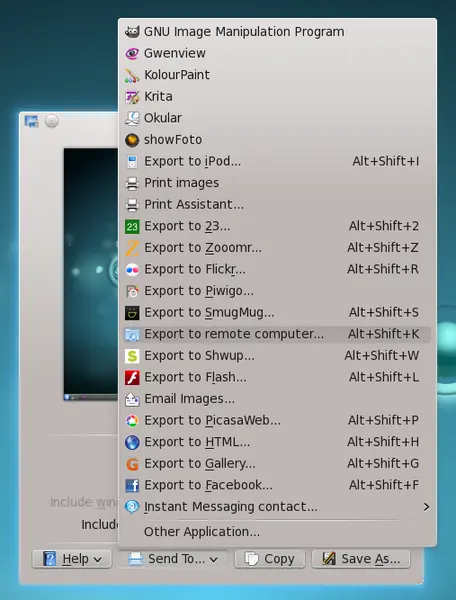The height and width of the screenshot is (600, 456).
Task: Click the Flickr dots icon
Action: point(132,269)
